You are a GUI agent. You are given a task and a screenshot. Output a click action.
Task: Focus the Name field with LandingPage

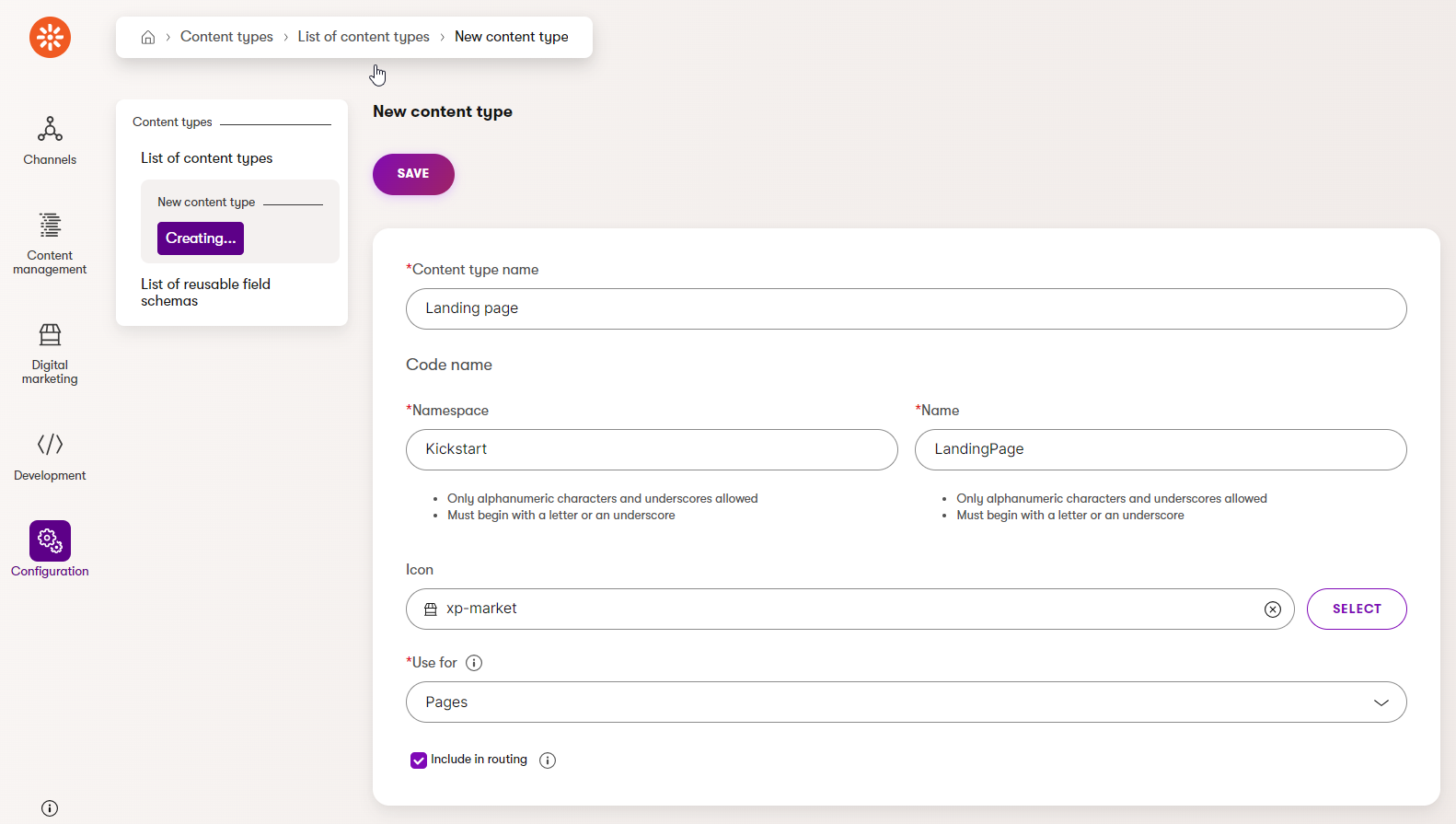click(1161, 450)
